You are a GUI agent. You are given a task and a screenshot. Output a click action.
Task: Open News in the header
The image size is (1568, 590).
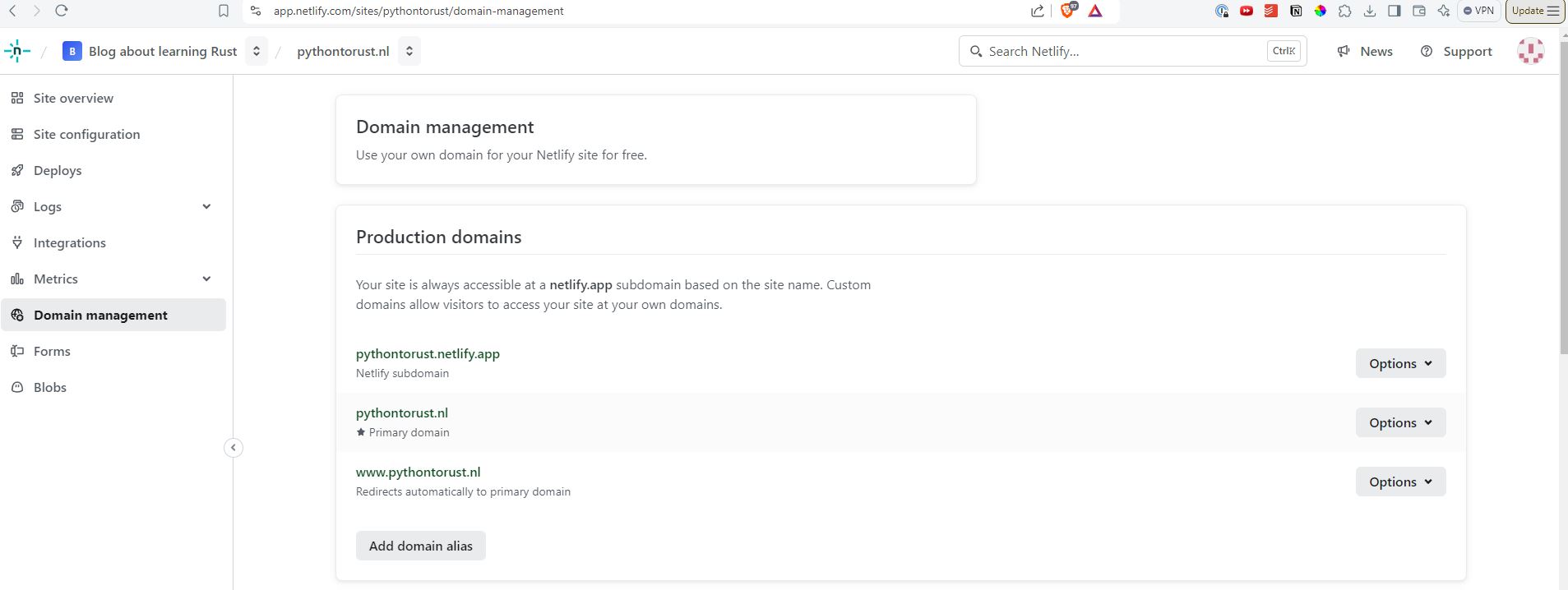1365,51
